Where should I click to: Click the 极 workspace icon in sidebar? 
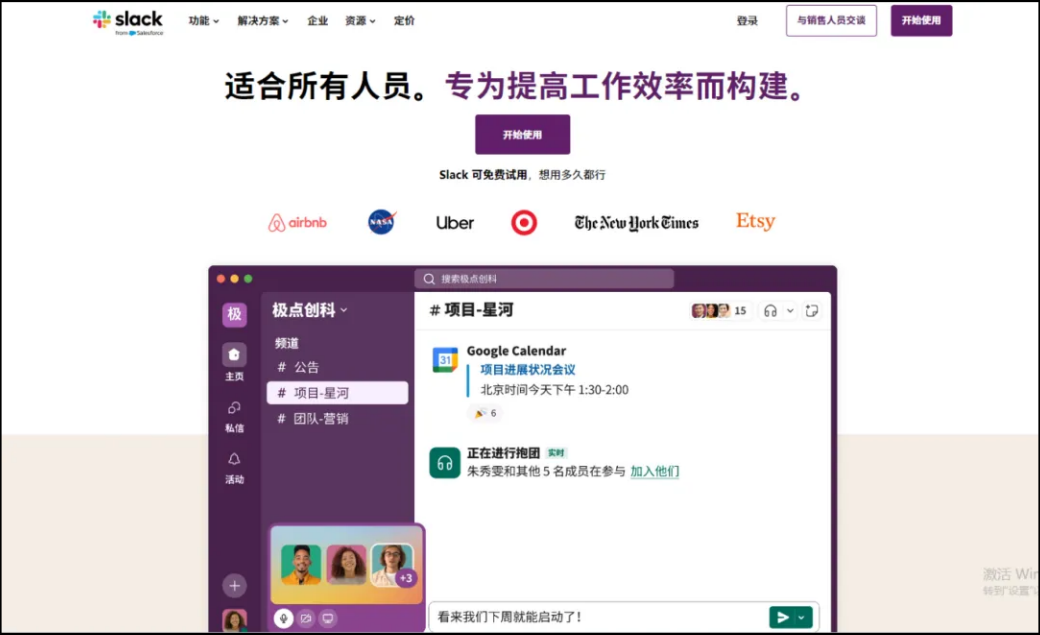pos(234,314)
